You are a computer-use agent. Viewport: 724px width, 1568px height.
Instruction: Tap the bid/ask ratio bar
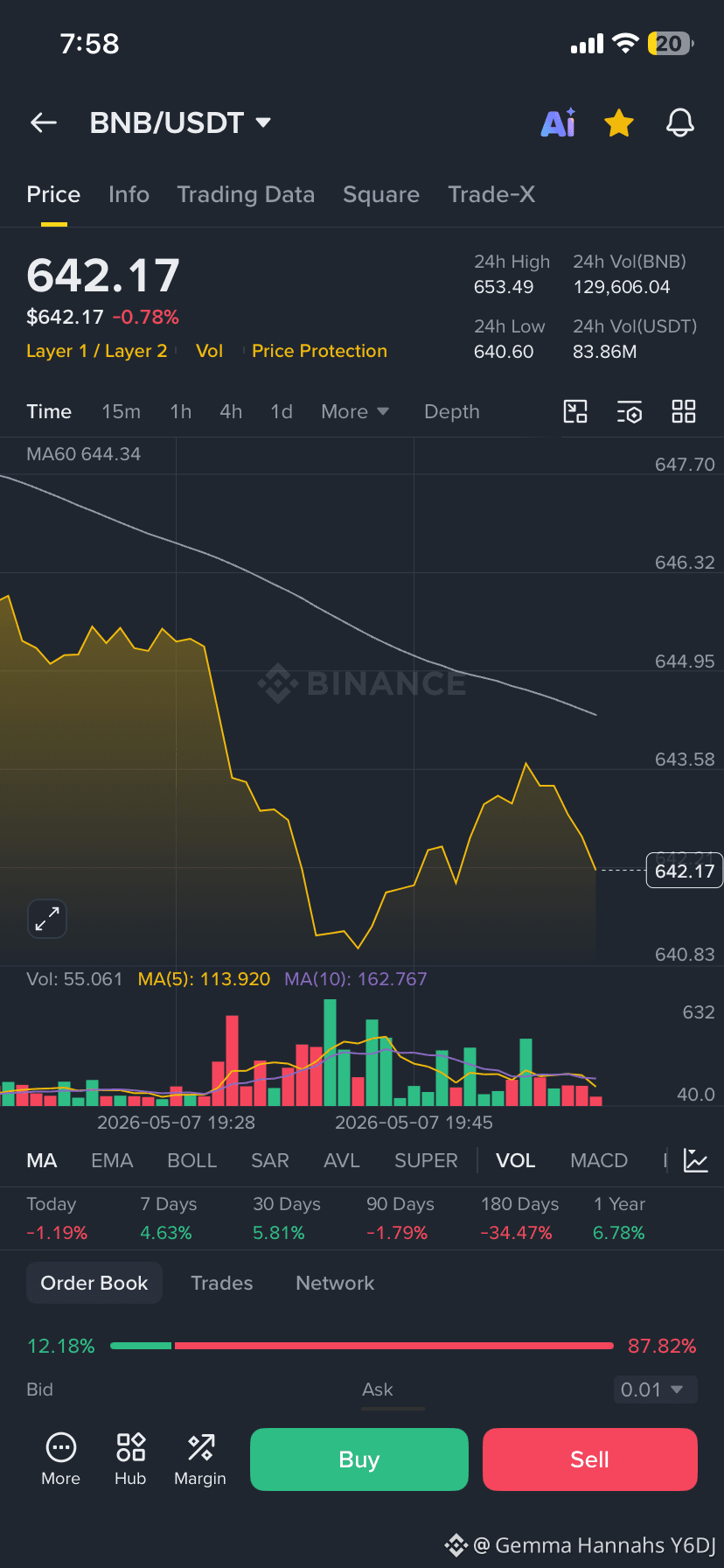[362, 1346]
